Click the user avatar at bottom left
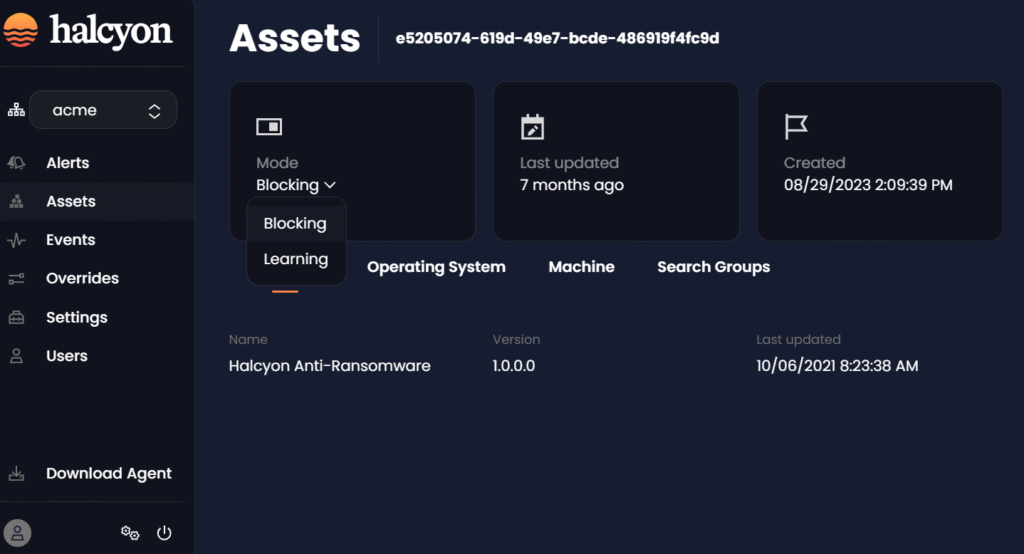The height and width of the screenshot is (554, 1024). (18, 533)
